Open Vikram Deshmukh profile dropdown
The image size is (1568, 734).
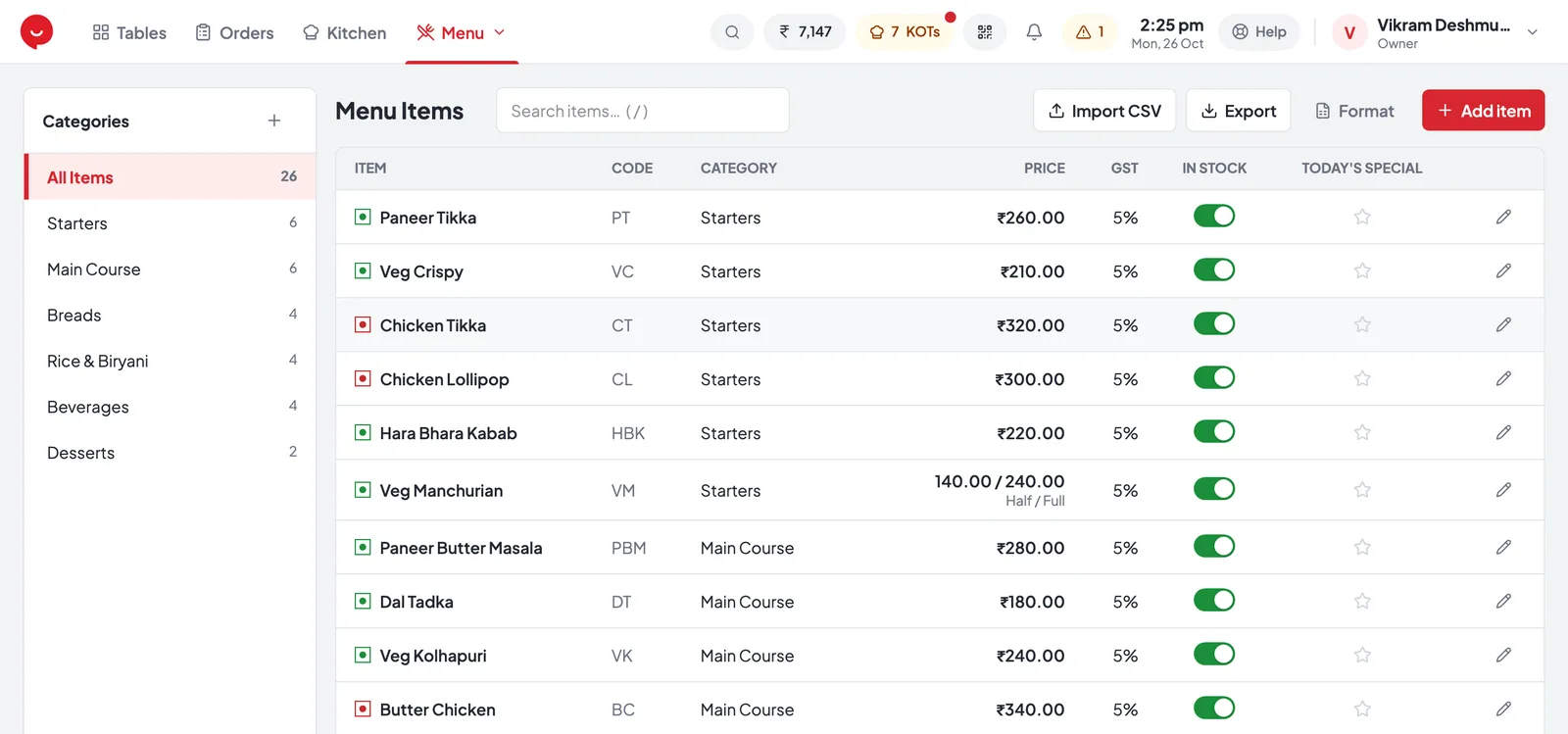coord(1436,32)
